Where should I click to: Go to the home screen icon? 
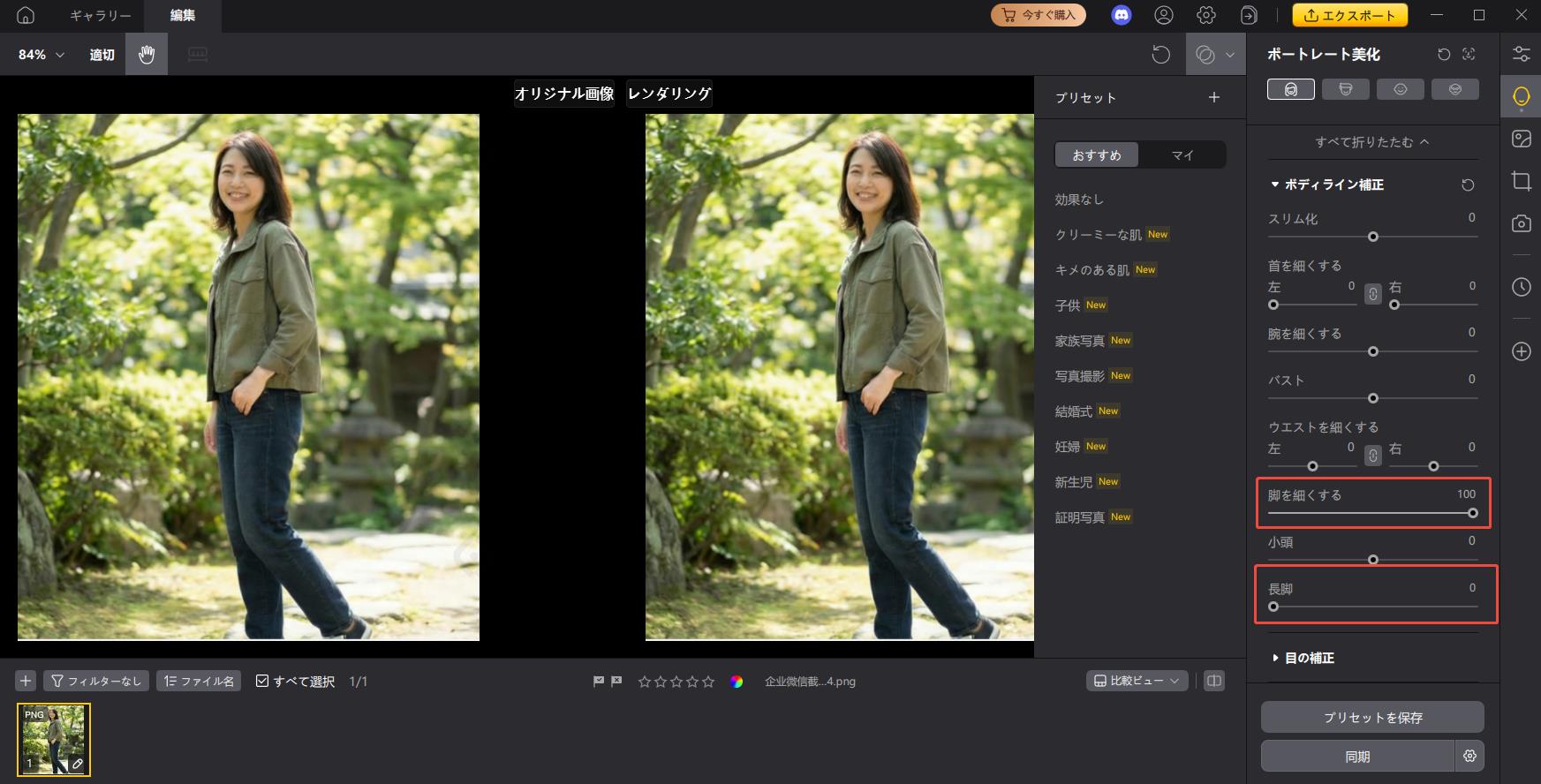(x=25, y=15)
